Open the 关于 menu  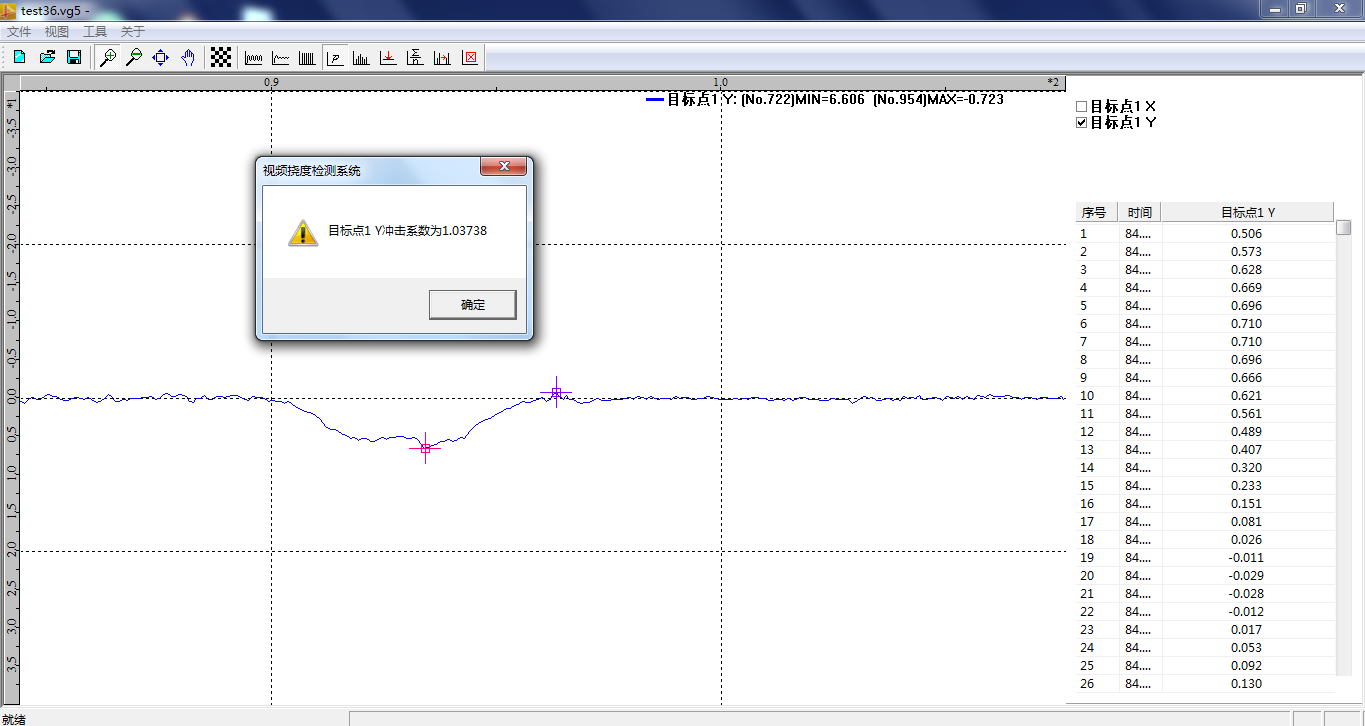click(133, 32)
